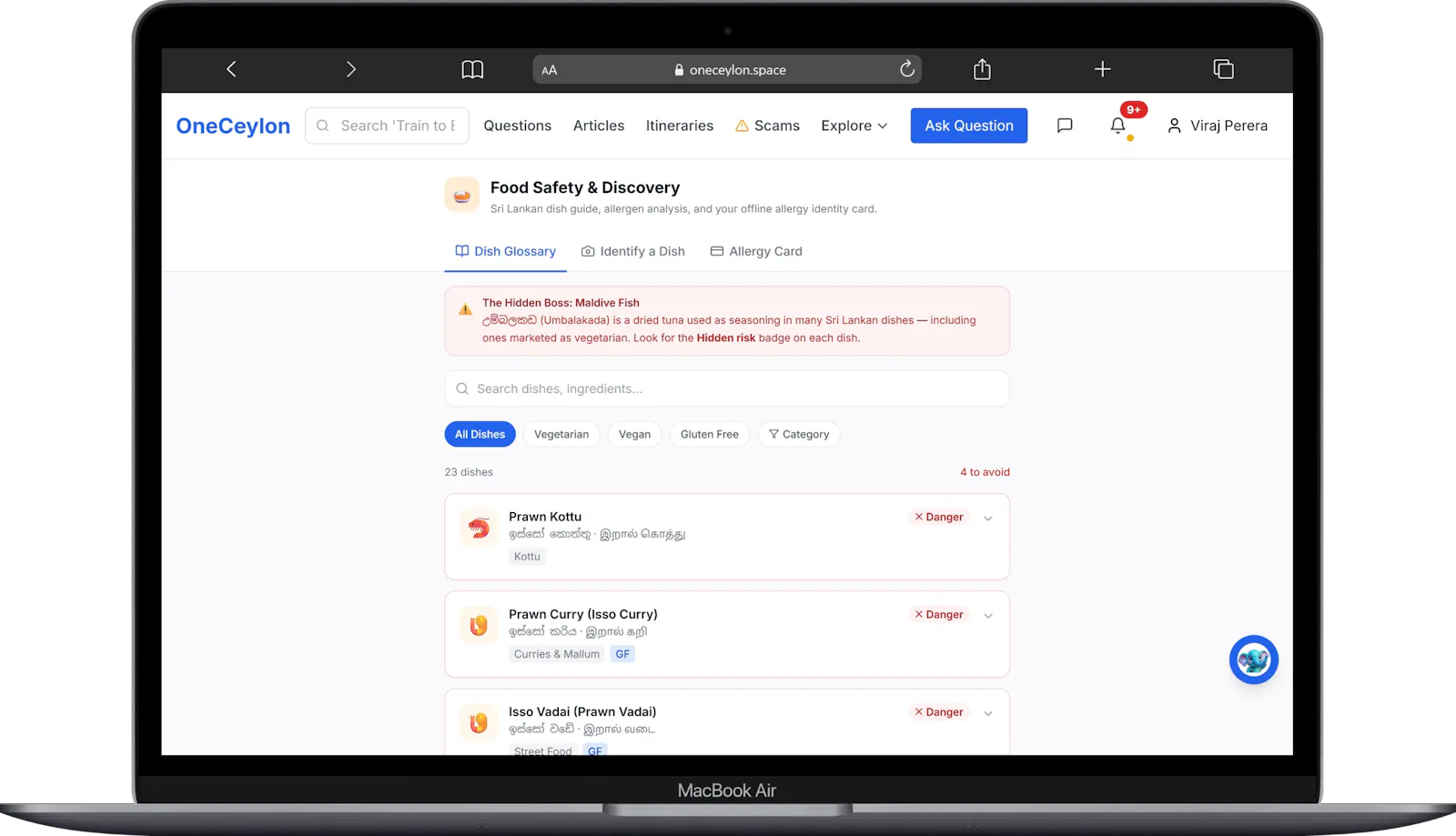Click the 9+ notification count badge

pyautogui.click(x=1133, y=109)
